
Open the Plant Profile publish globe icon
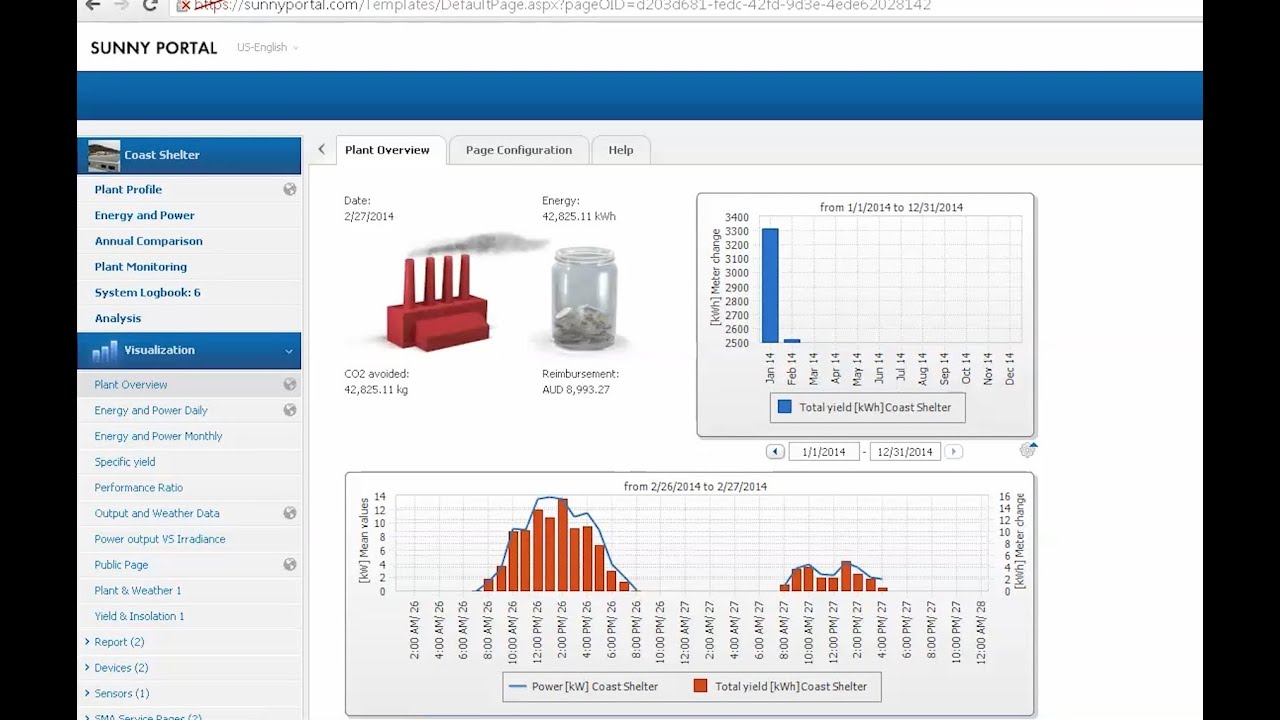click(x=290, y=189)
